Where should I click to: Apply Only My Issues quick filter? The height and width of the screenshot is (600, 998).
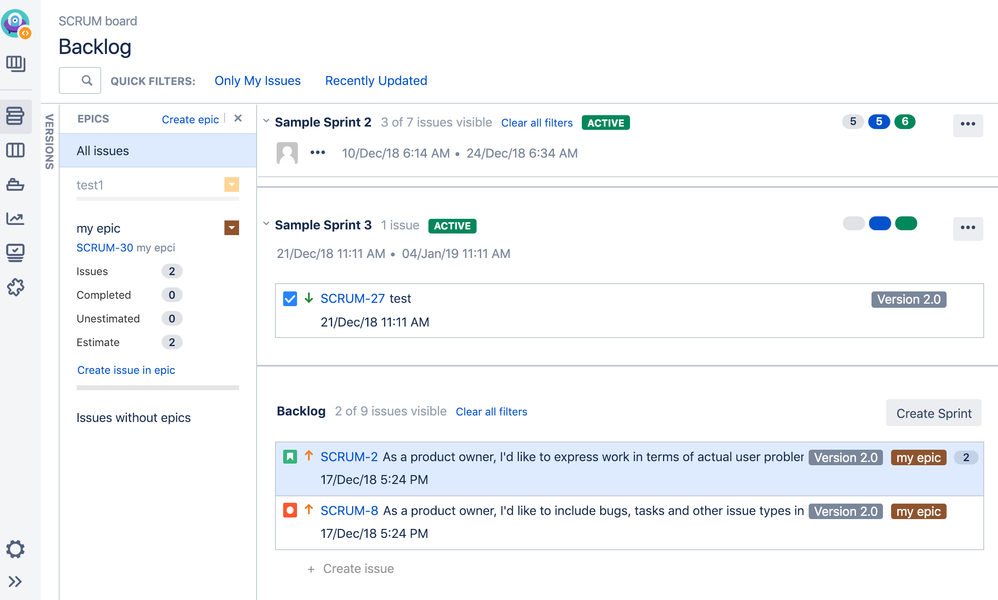pyautogui.click(x=257, y=81)
